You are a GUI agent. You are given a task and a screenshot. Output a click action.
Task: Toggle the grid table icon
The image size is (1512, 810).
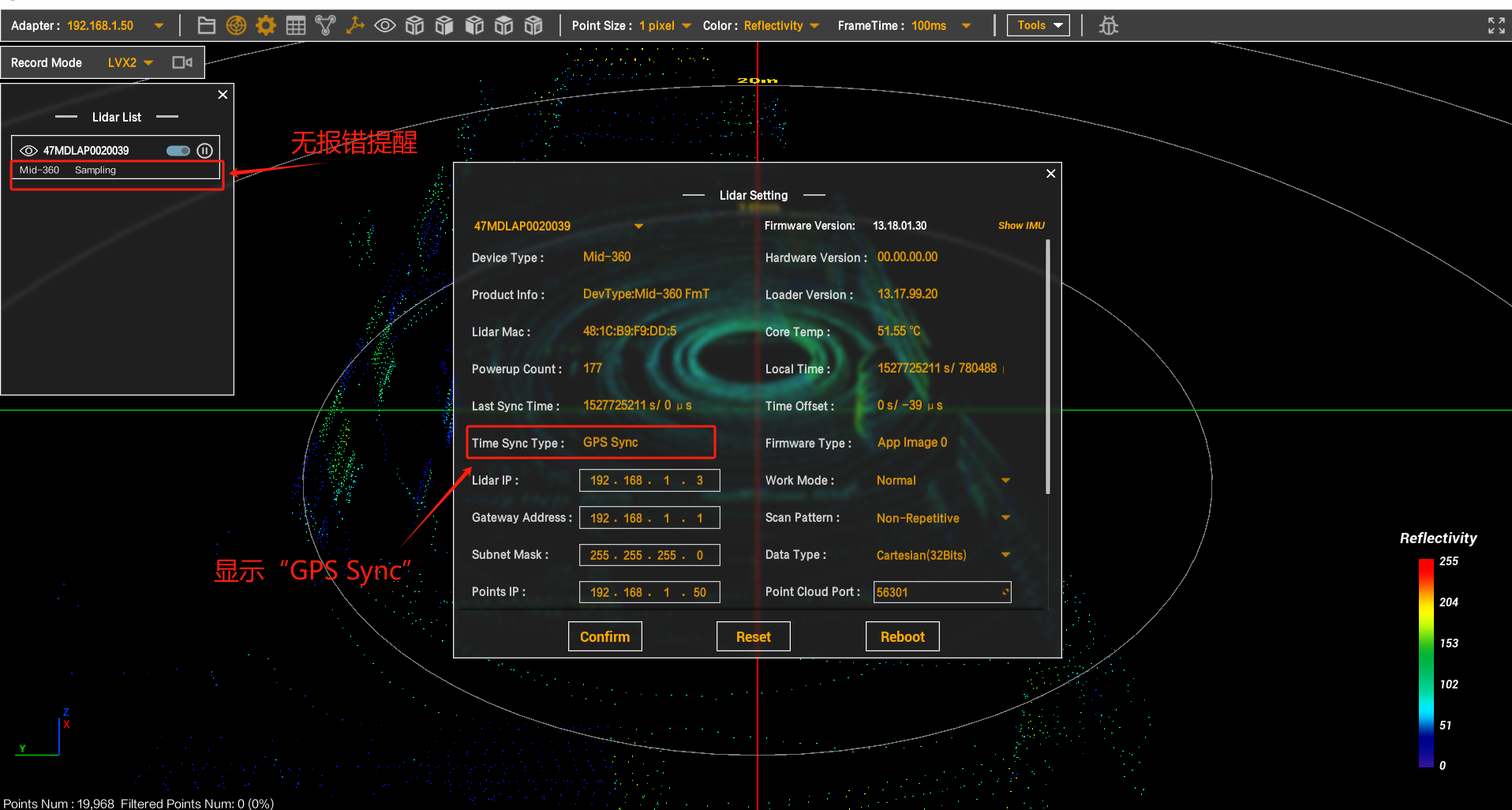click(296, 25)
